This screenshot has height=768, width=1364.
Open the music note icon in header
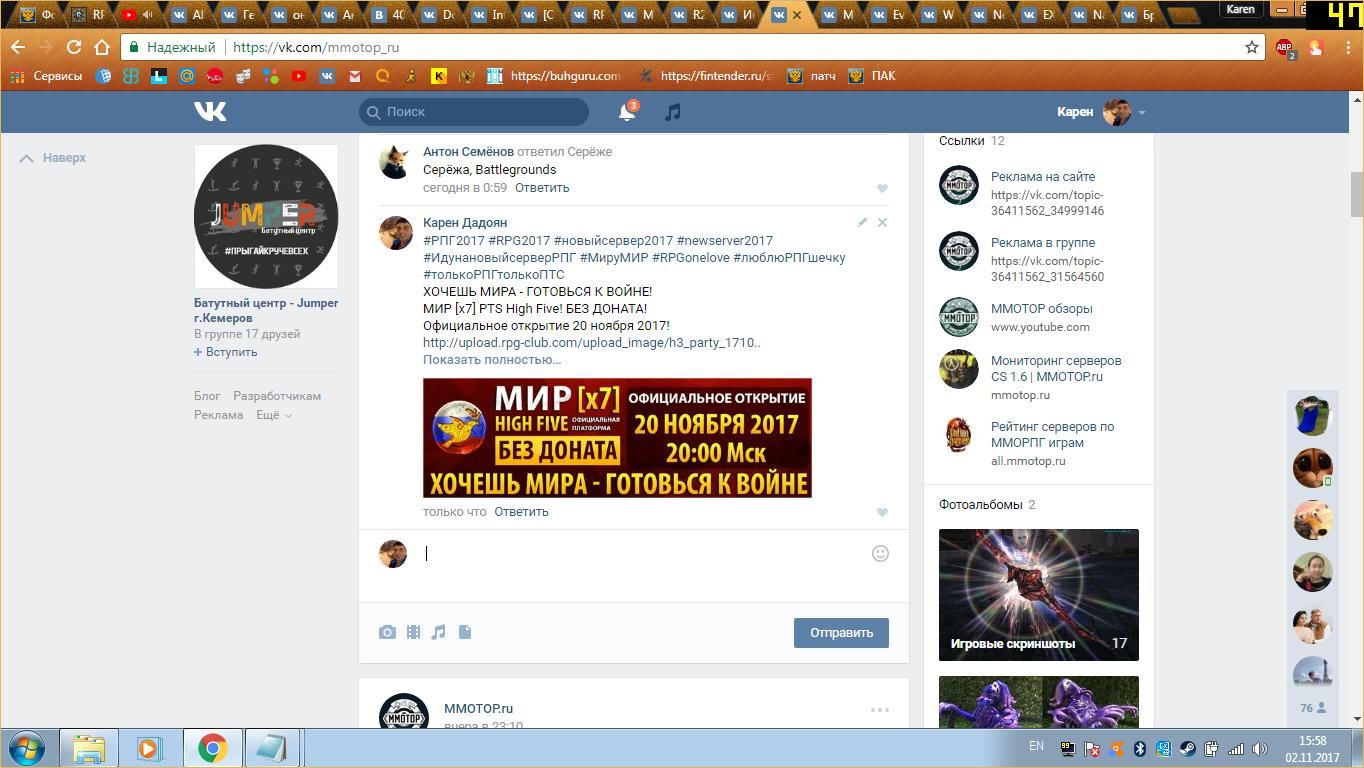pyautogui.click(x=673, y=112)
